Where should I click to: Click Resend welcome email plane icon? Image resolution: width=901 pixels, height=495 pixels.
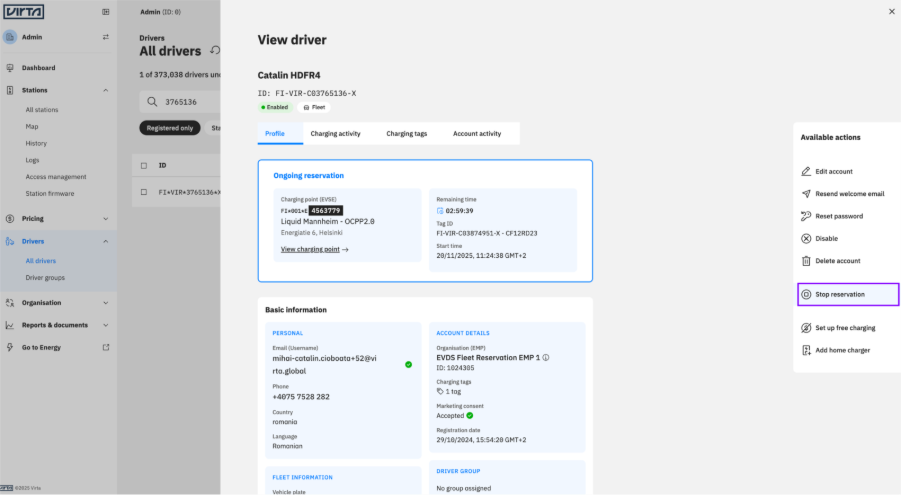tap(806, 194)
